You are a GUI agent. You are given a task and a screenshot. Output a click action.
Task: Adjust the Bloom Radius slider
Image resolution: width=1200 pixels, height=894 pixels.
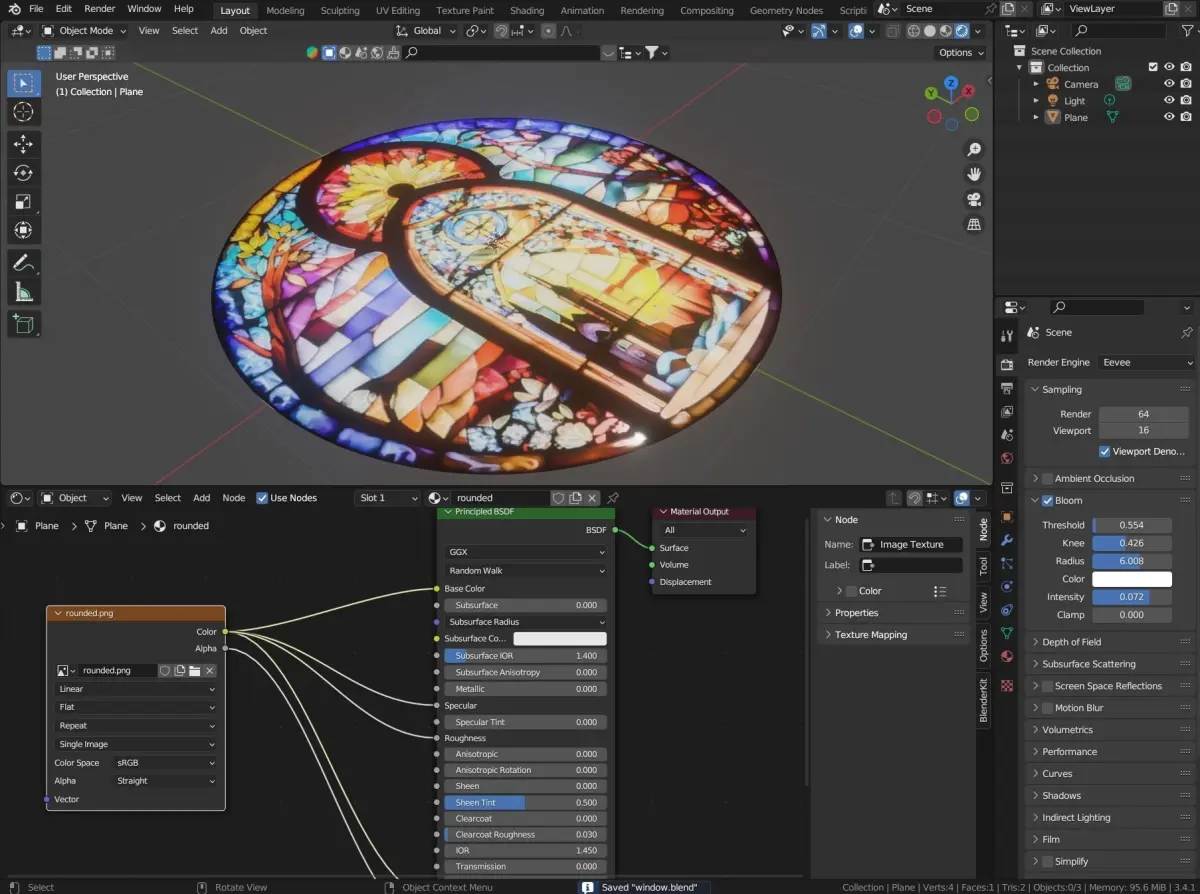click(1132, 561)
